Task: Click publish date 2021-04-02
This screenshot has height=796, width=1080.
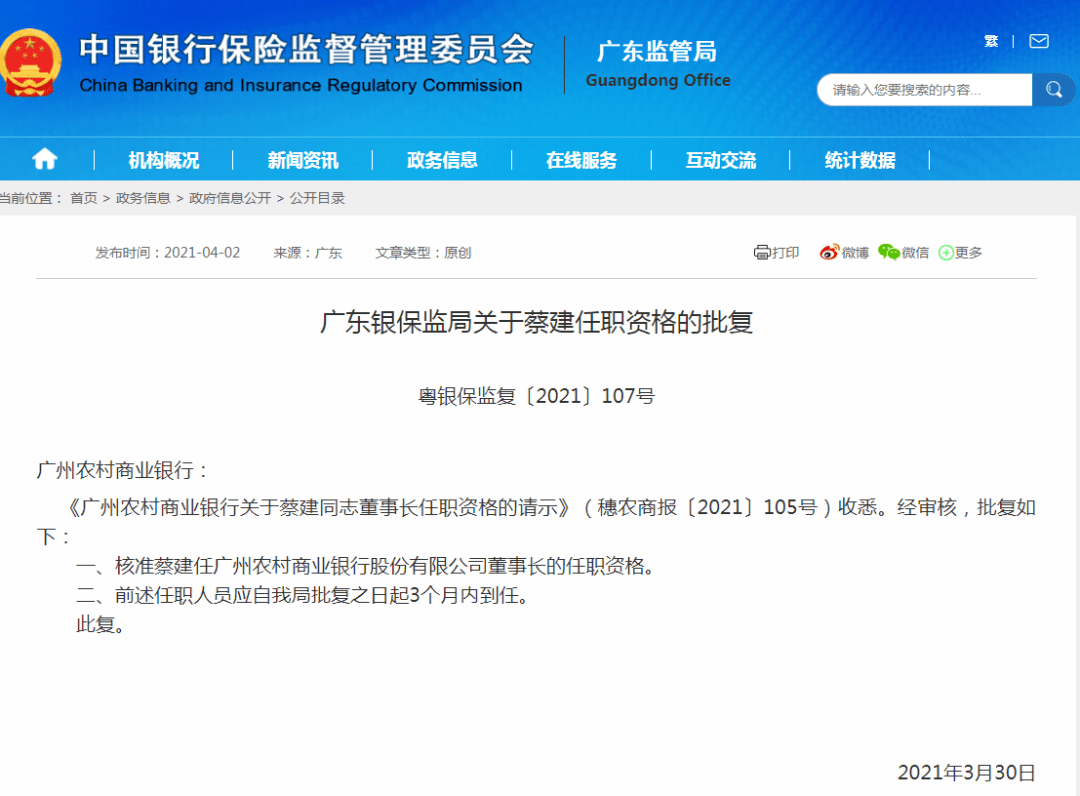Action: [202, 253]
